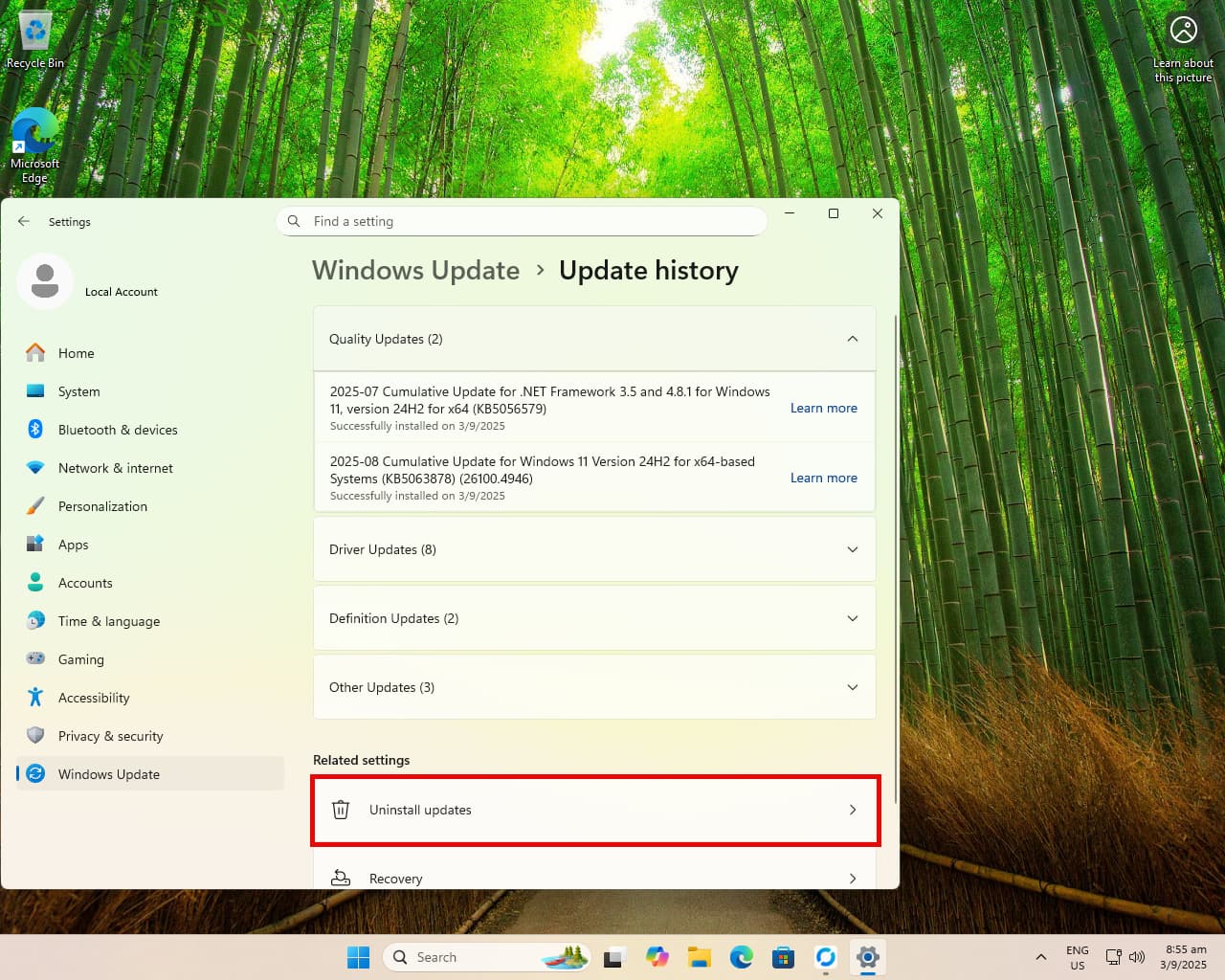This screenshot has width=1225, height=980.
Task: Learn more about KB5056579 update
Action: [x=823, y=408]
